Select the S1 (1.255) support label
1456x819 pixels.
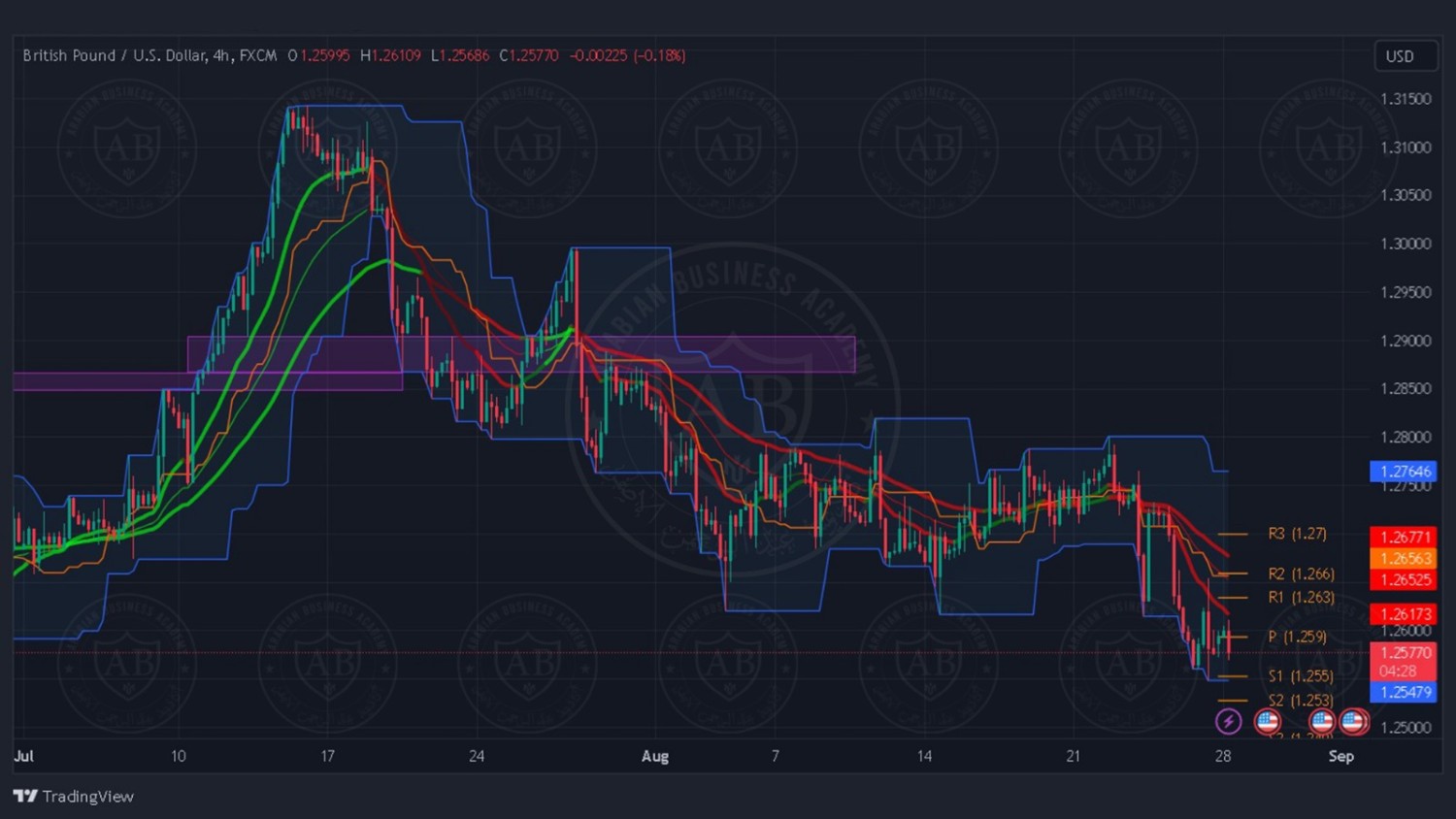pyautogui.click(x=1300, y=675)
